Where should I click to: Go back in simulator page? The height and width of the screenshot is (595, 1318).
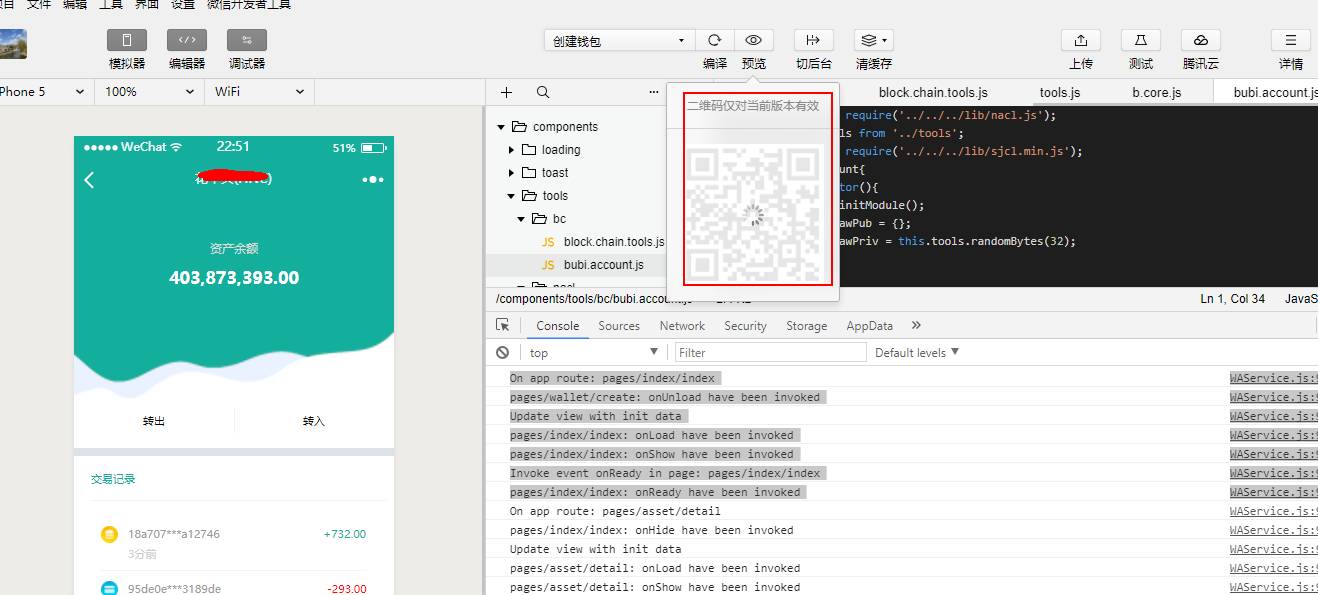tap(89, 180)
